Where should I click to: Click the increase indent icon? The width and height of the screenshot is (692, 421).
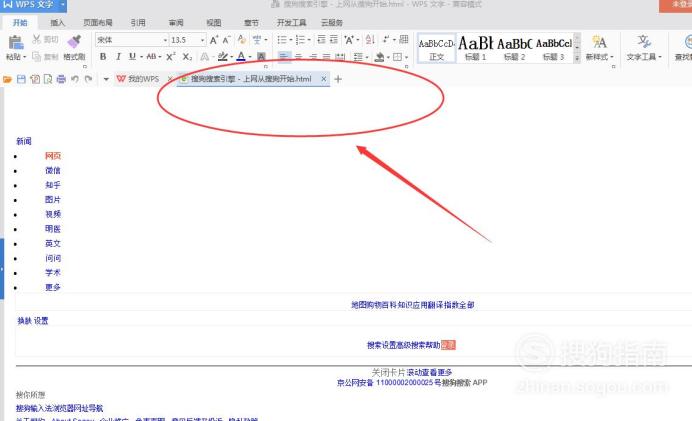pos(334,40)
